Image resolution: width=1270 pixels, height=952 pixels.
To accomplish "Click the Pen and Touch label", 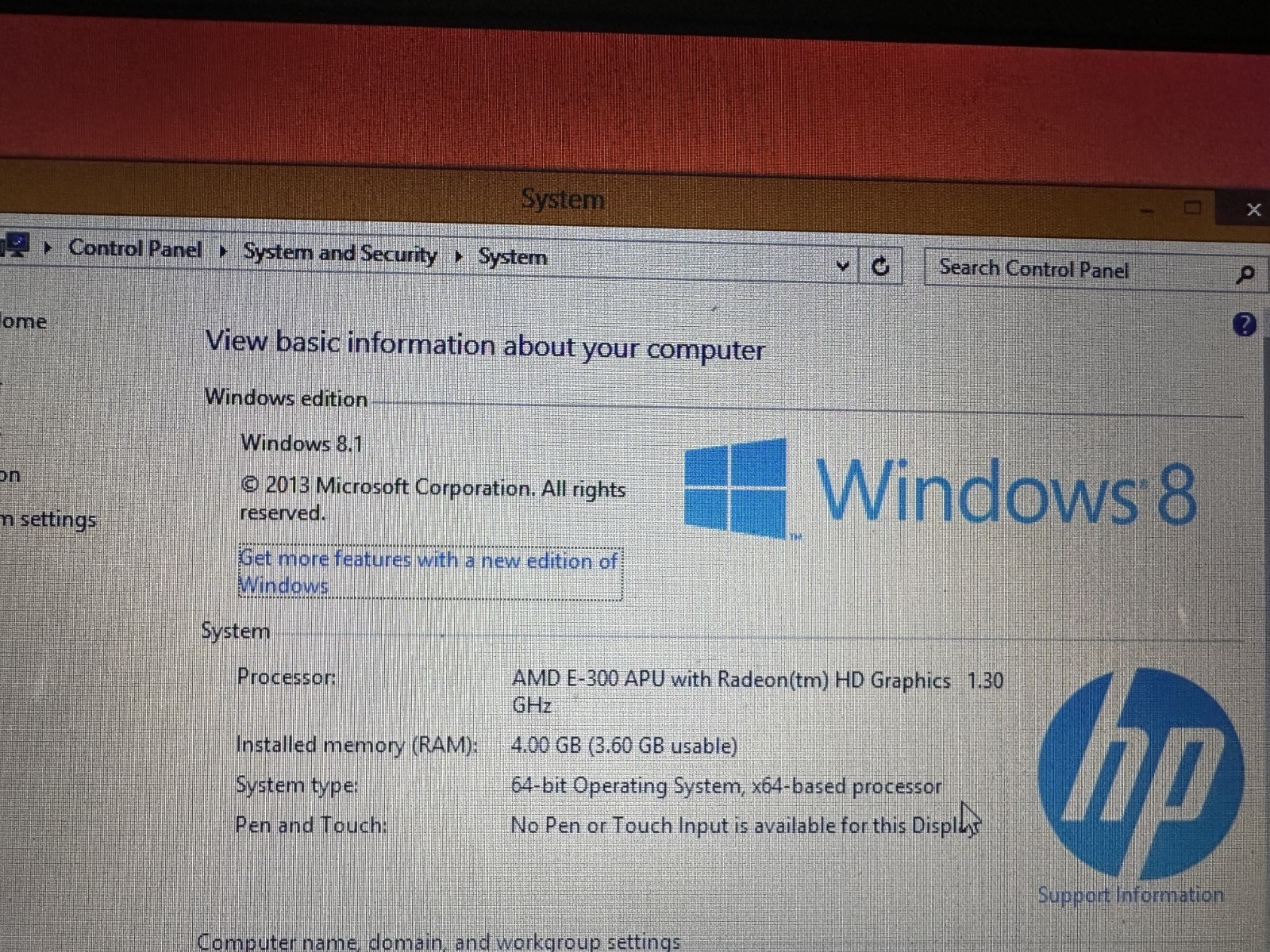I will pos(311,825).
